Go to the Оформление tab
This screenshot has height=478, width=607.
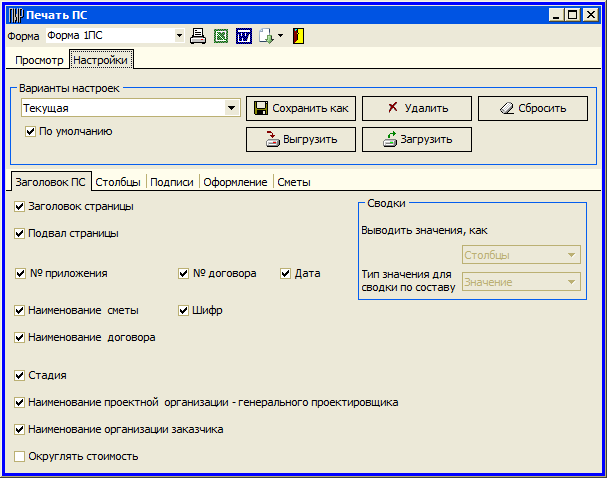236,182
